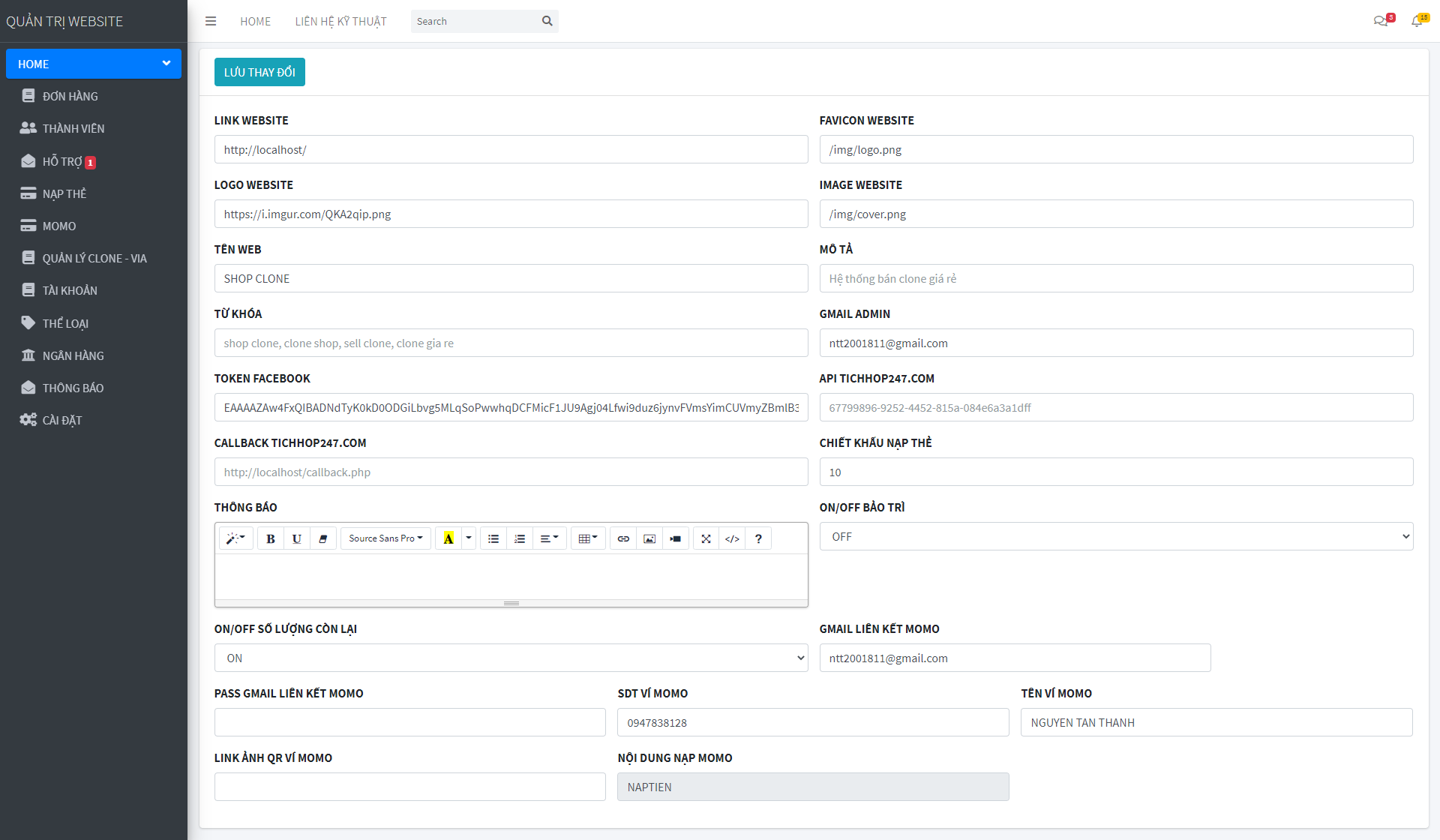Open ĐƠN HÀNG in sidebar
Screen dimensions: 1440x840
click(x=70, y=96)
